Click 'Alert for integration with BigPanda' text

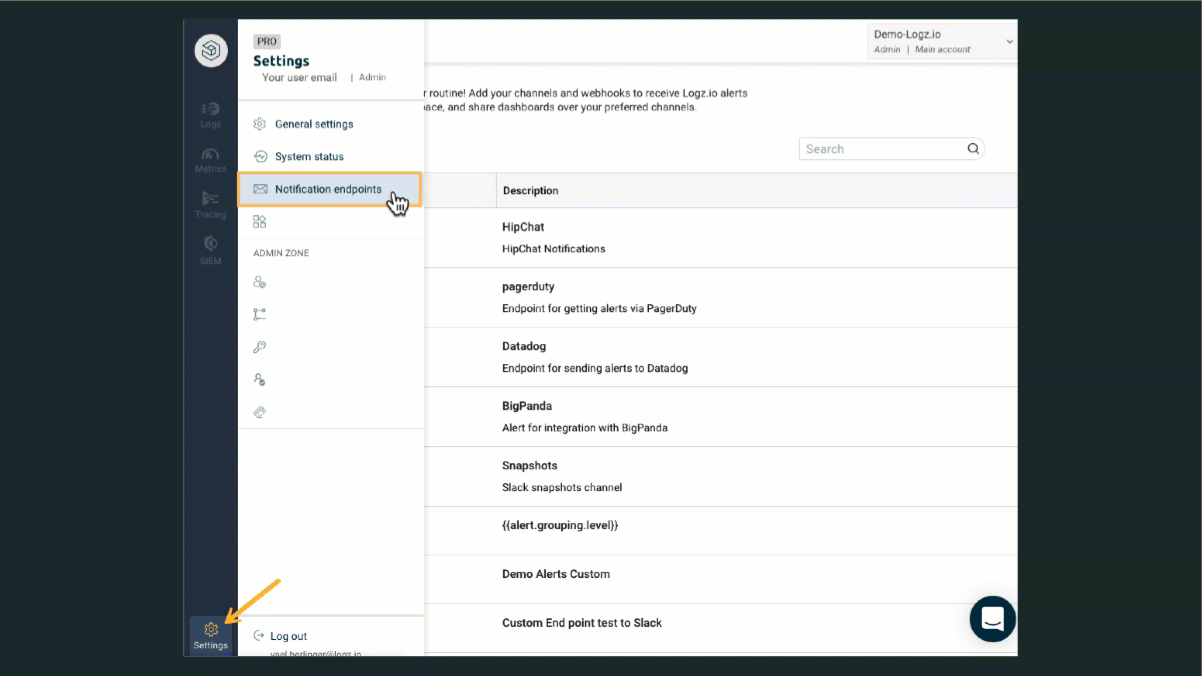coord(585,428)
